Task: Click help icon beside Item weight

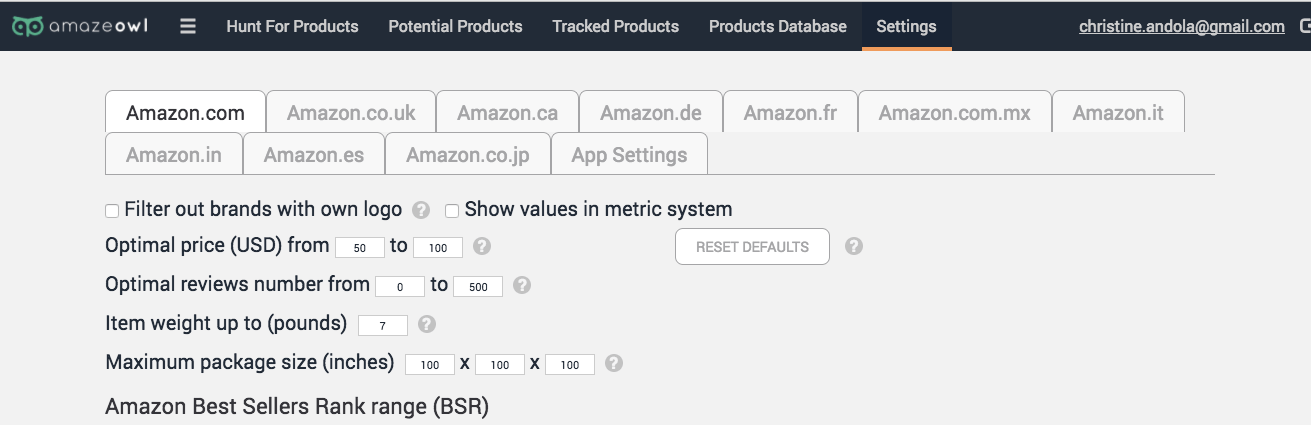Action: (x=426, y=324)
